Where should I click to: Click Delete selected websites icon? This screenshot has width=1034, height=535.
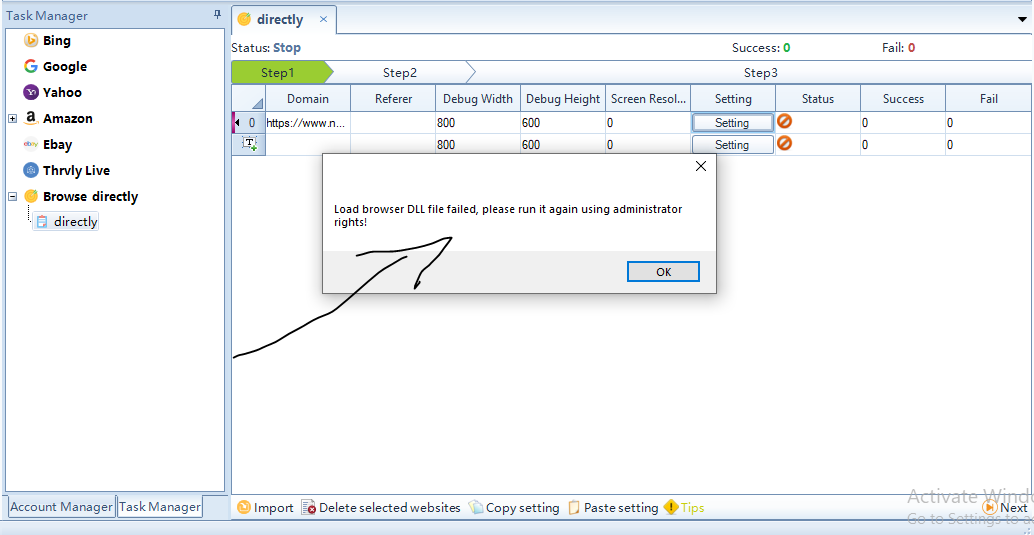click(309, 508)
